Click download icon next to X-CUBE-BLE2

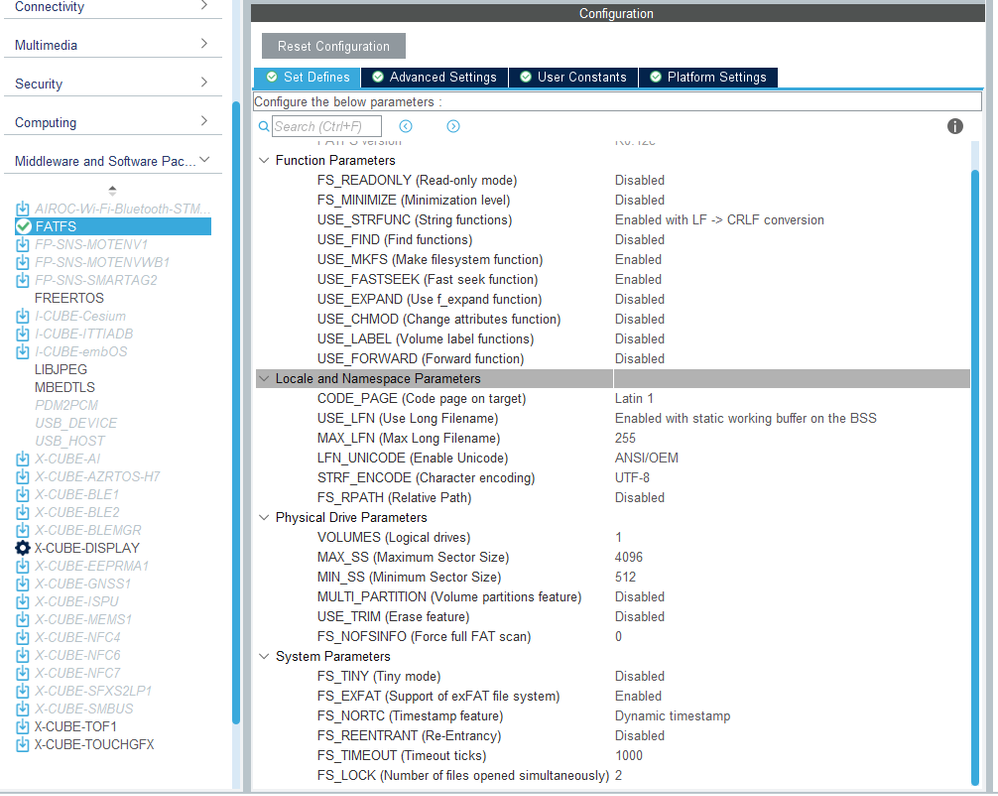[22, 512]
